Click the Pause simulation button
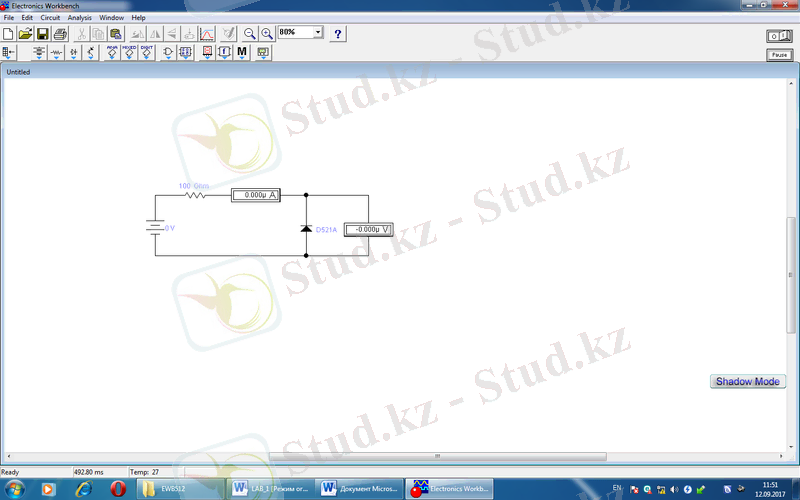 pyautogui.click(x=780, y=55)
